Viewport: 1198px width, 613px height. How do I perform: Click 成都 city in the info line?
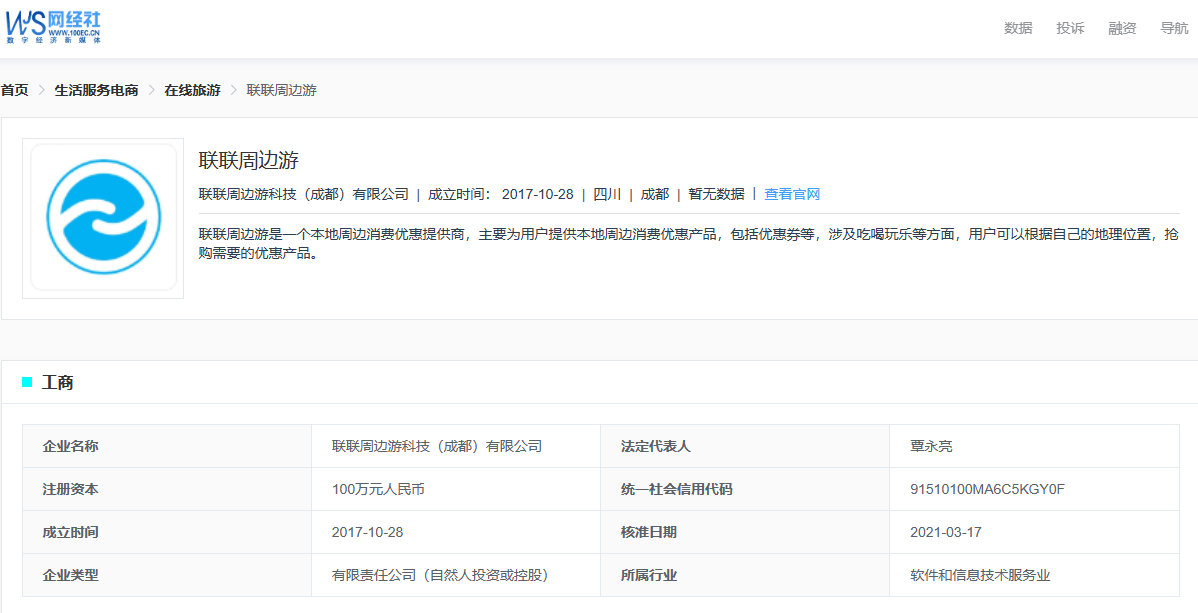(654, 194)
